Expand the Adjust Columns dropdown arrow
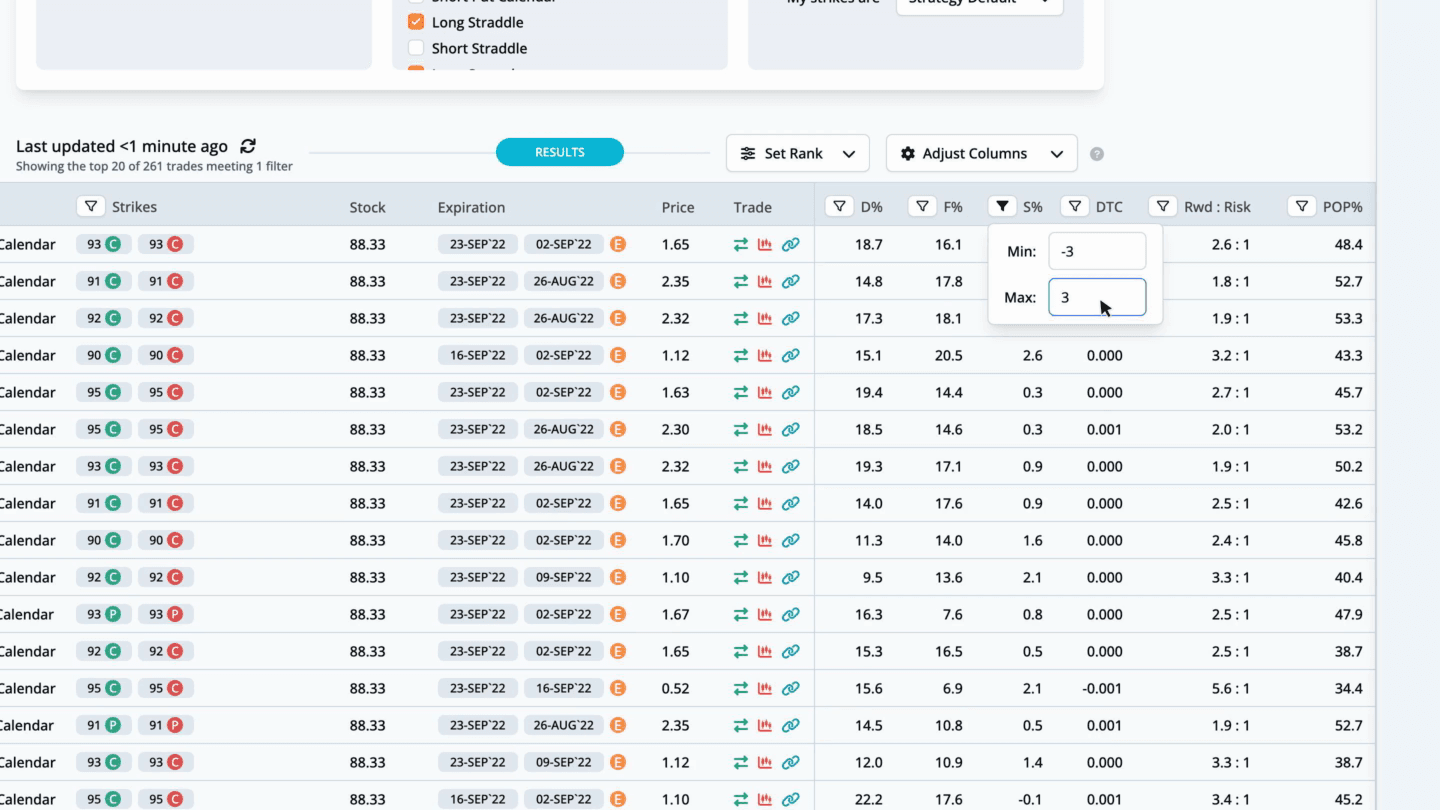This screenshot has width=1440, height=810. click(x=1057, y=154)
